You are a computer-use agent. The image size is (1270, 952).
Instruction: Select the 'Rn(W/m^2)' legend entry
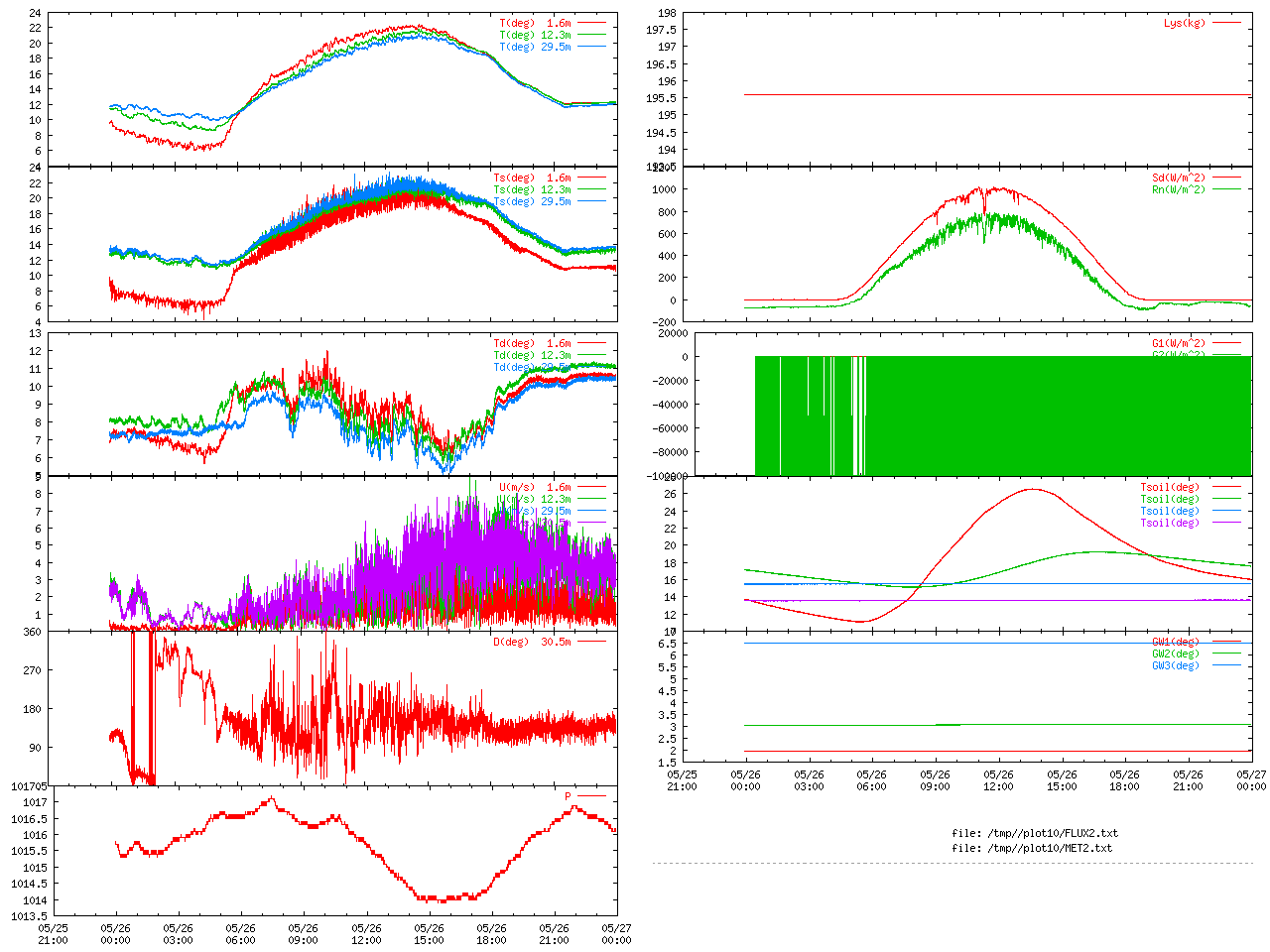point(1179,189)
